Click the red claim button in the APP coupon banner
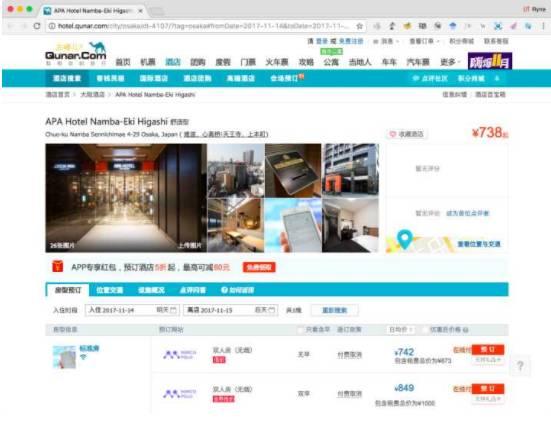Image resolution: width=551 pixels, height=422 pixels. tap(259, 267)
